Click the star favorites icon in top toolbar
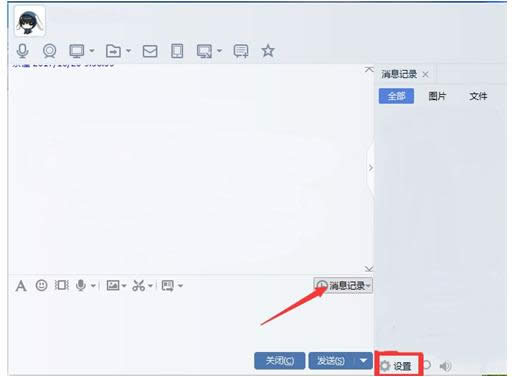 pos(268,51)
